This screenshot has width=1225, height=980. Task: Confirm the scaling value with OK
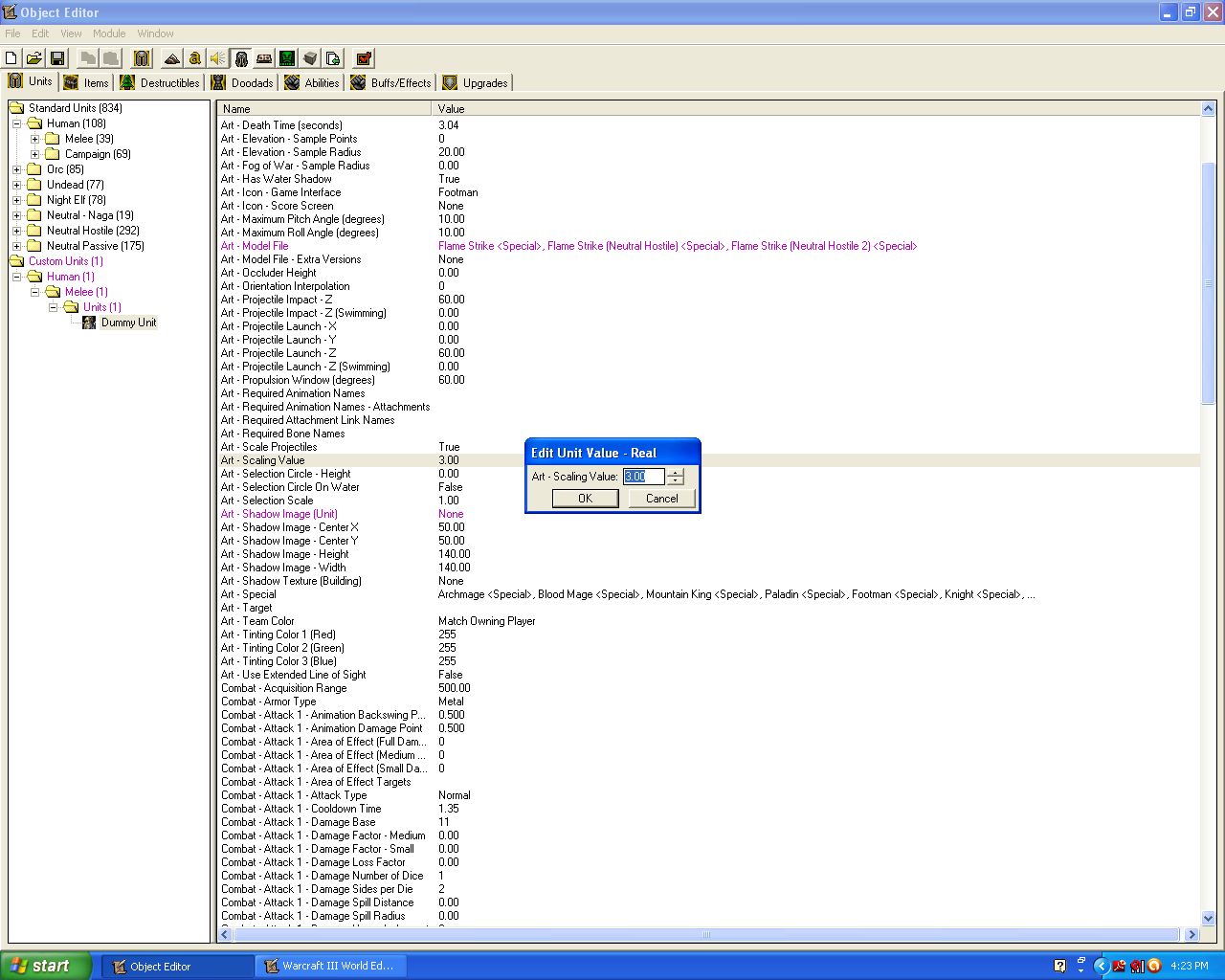click(x=585, y=499)
